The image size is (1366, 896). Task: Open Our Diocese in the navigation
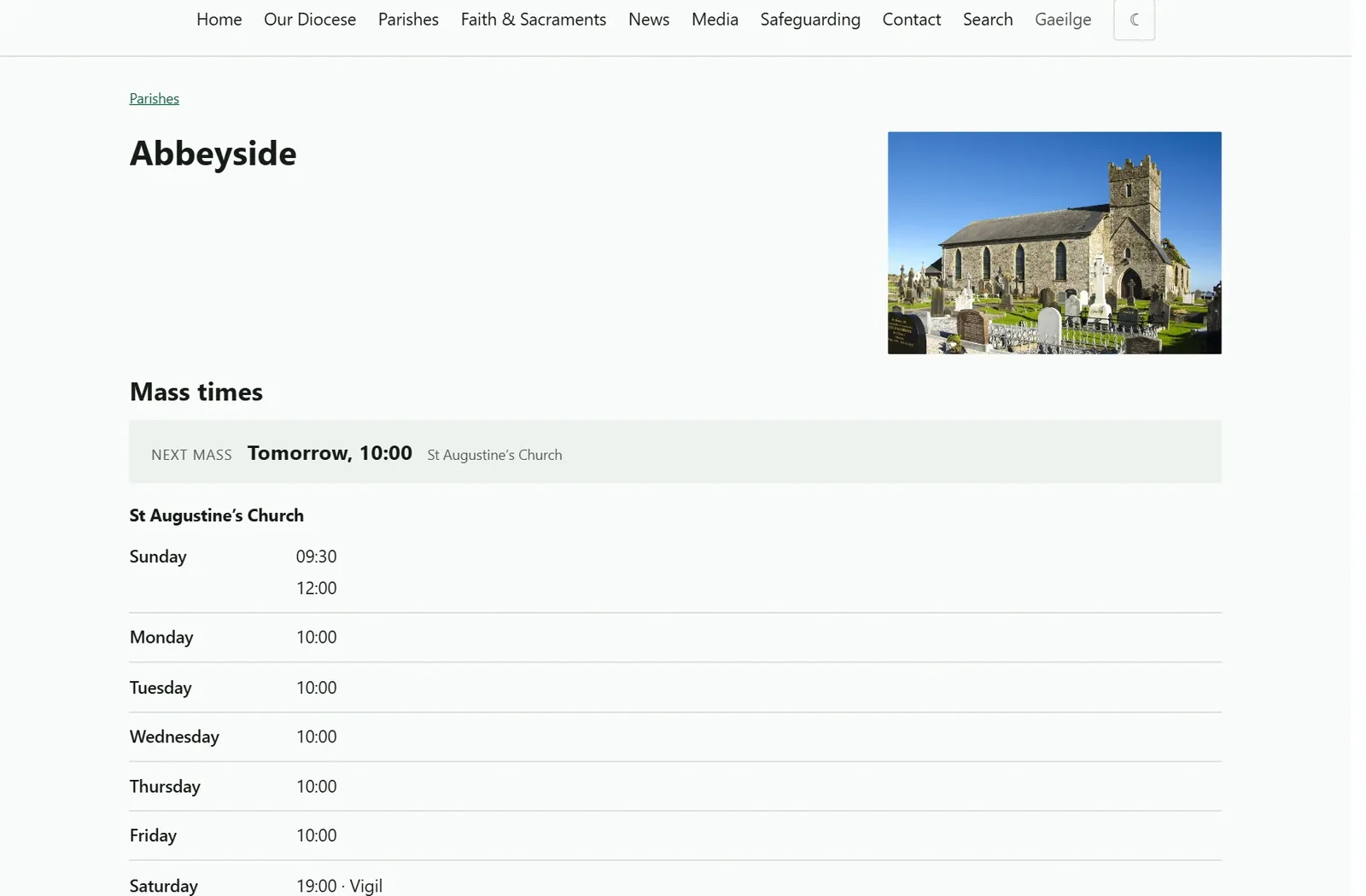point(310,20)
